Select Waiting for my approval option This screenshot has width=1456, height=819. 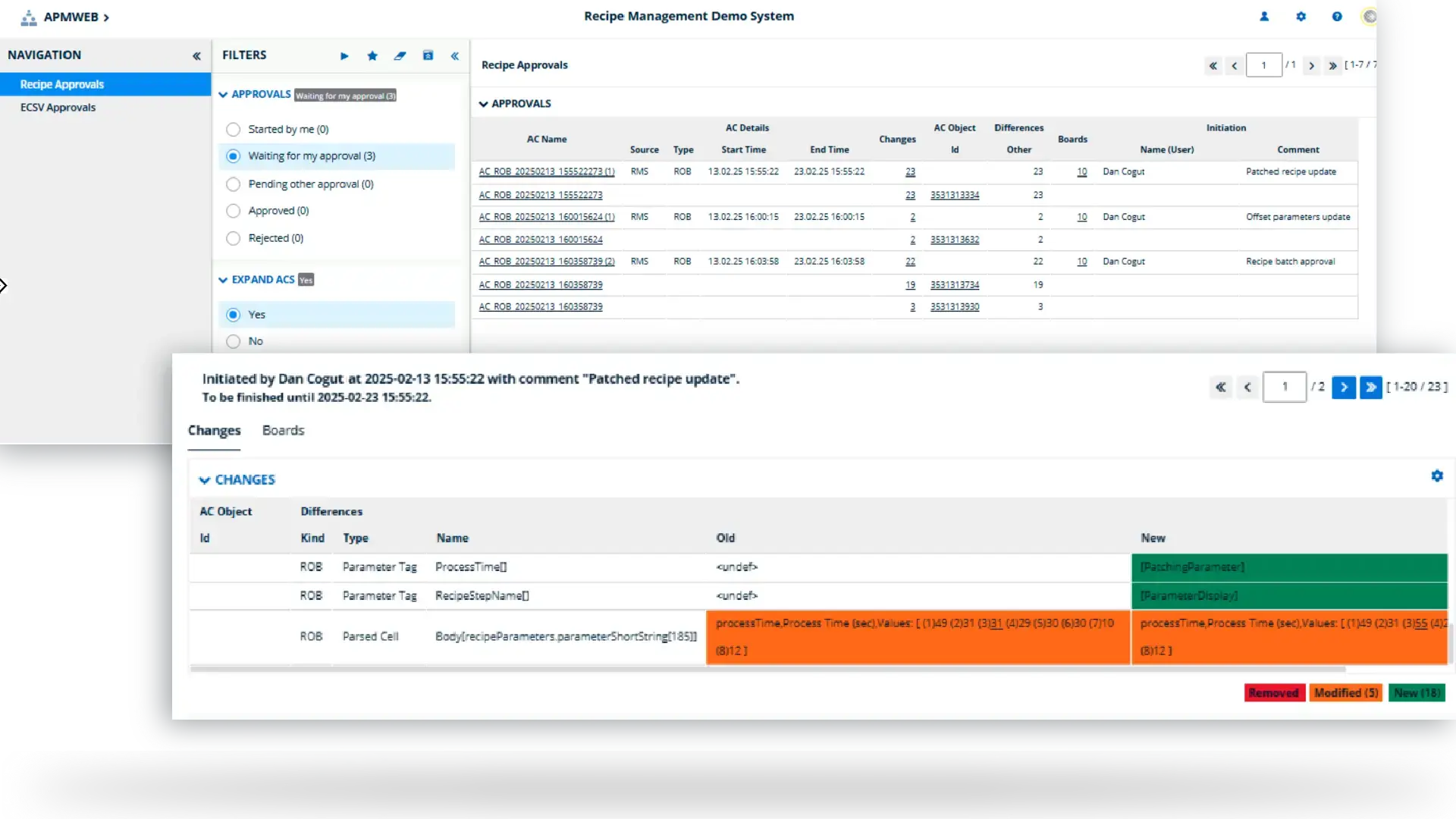[337, 156]
